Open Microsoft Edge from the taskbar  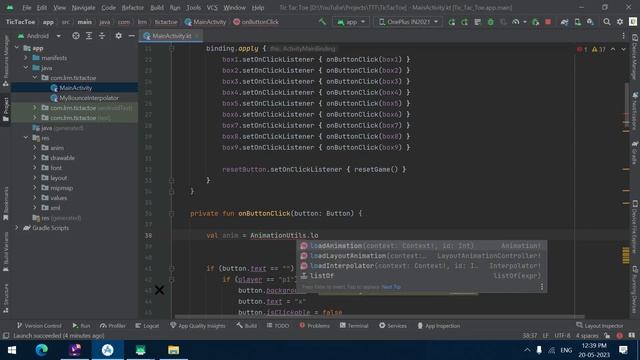pyautogui.click(x=42, y=350)
